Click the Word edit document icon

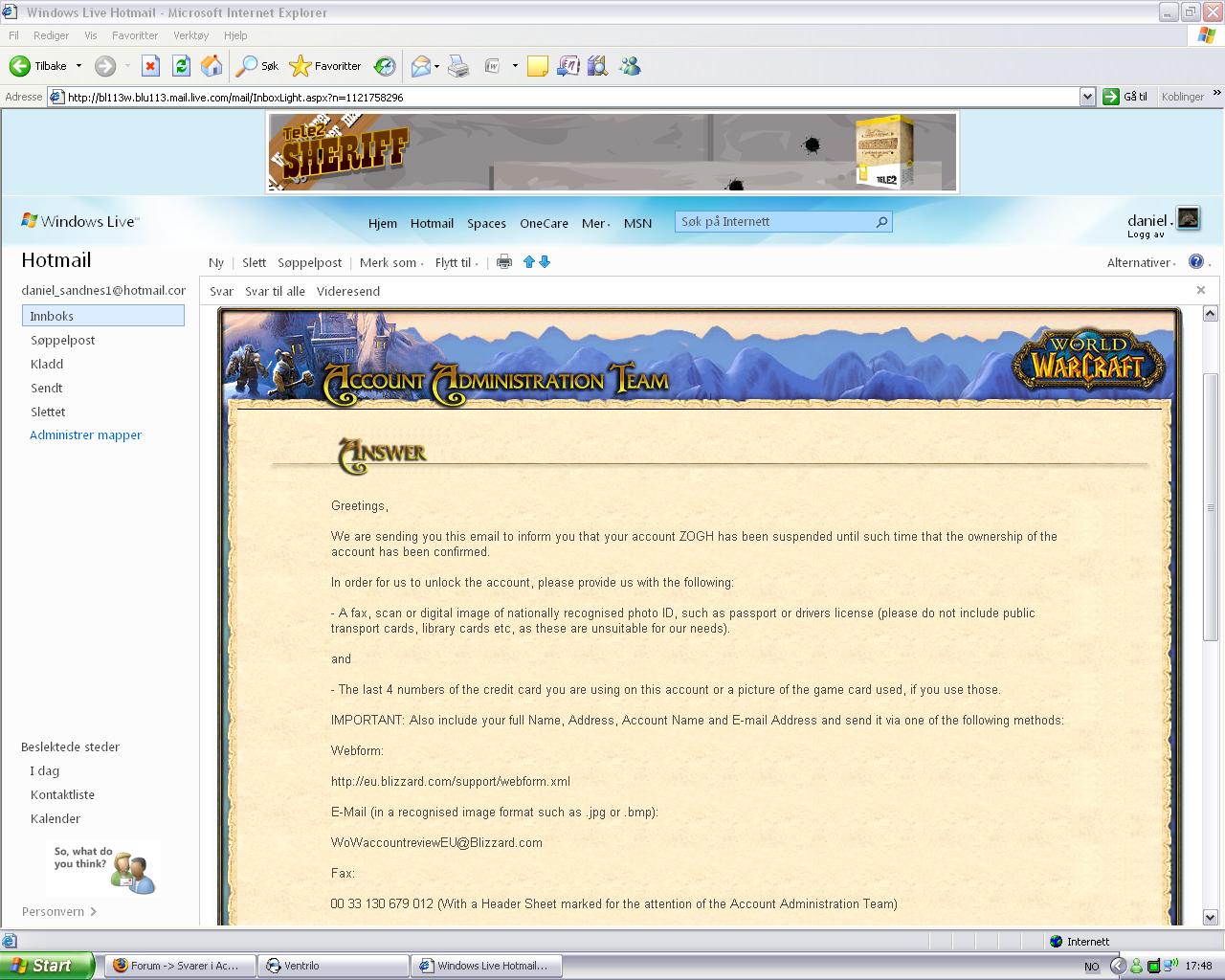493,66
